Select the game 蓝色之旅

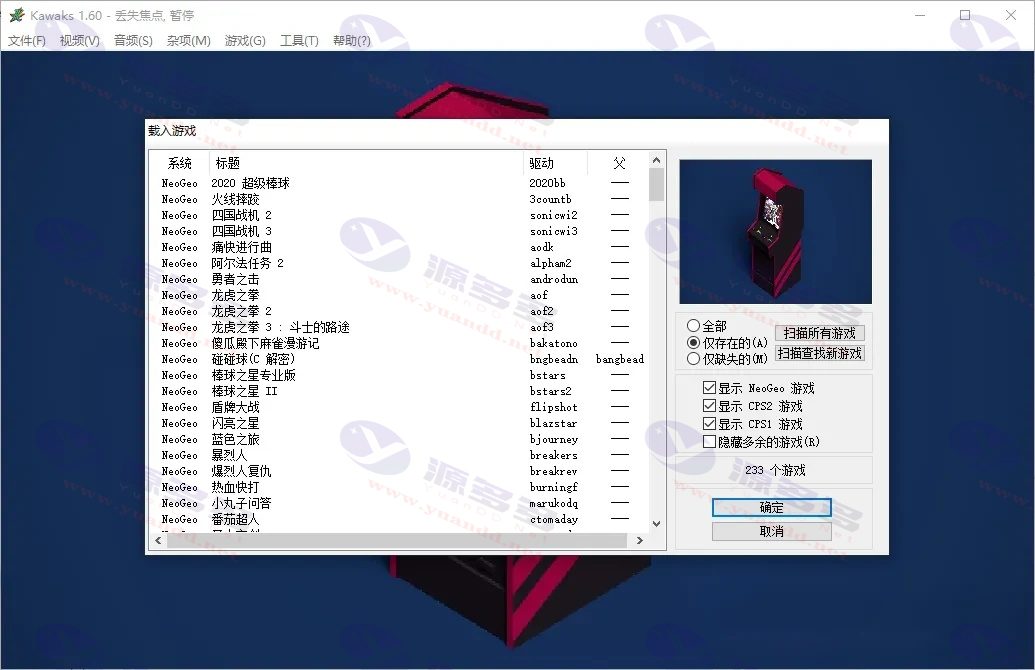(x=235, y=439)
